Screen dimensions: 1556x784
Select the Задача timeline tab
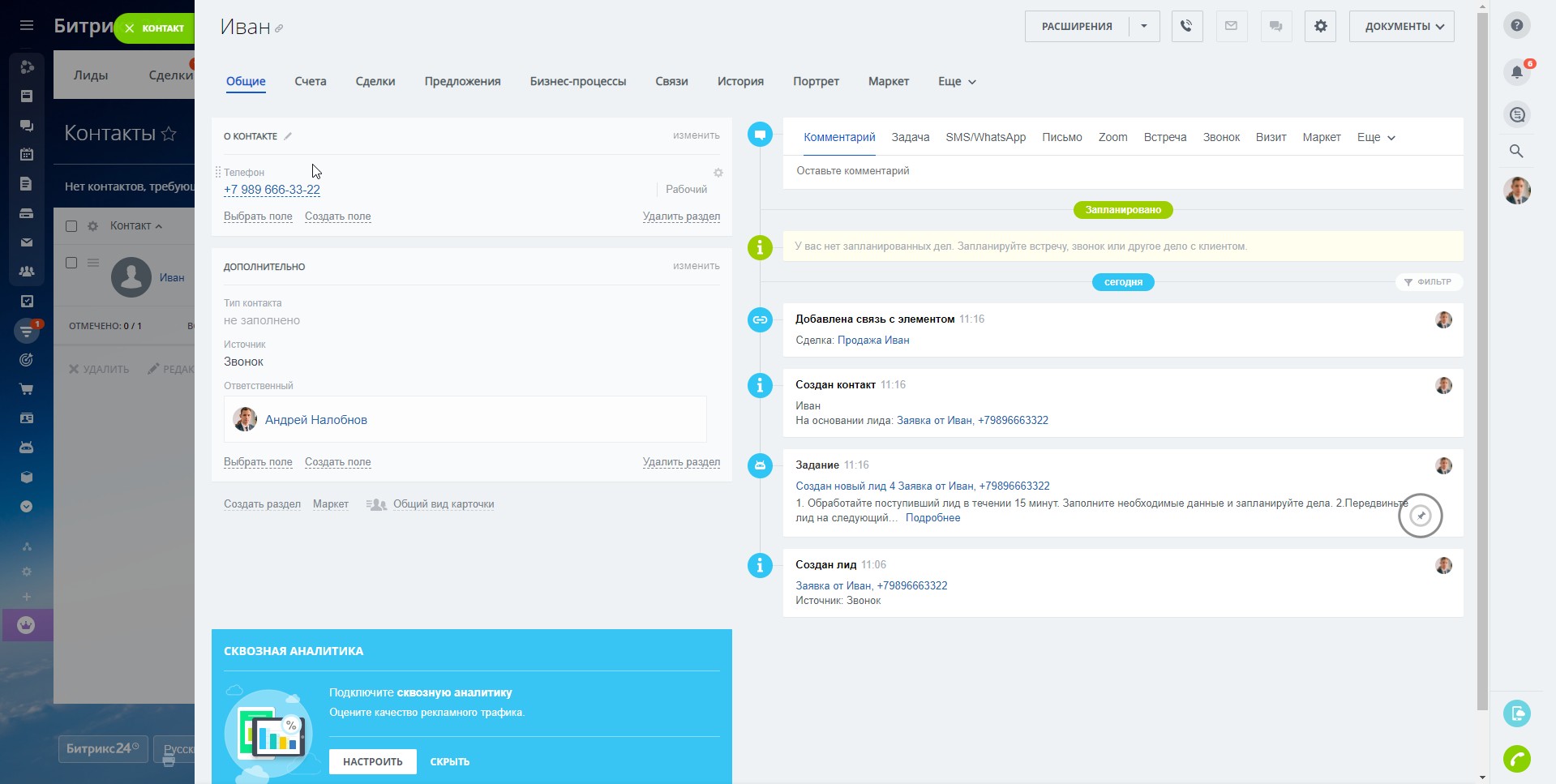click(x=910, y=137)
